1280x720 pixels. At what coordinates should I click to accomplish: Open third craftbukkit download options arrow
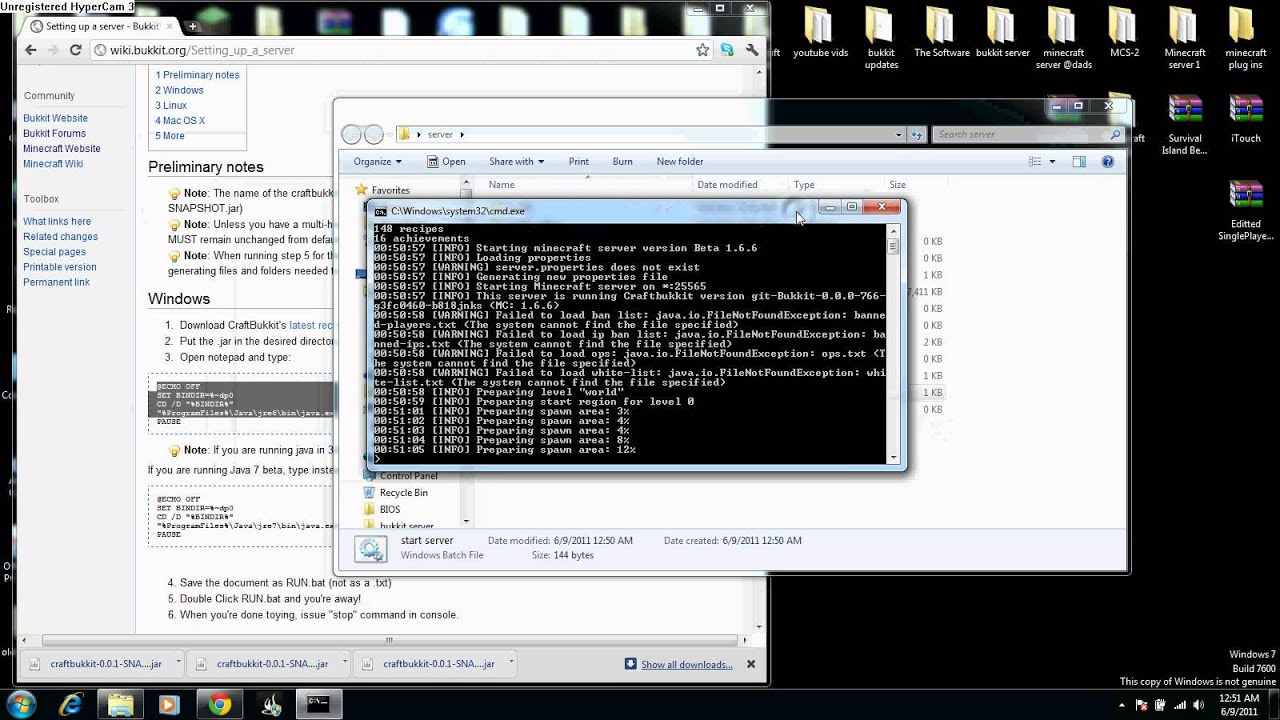pos(512,663)
